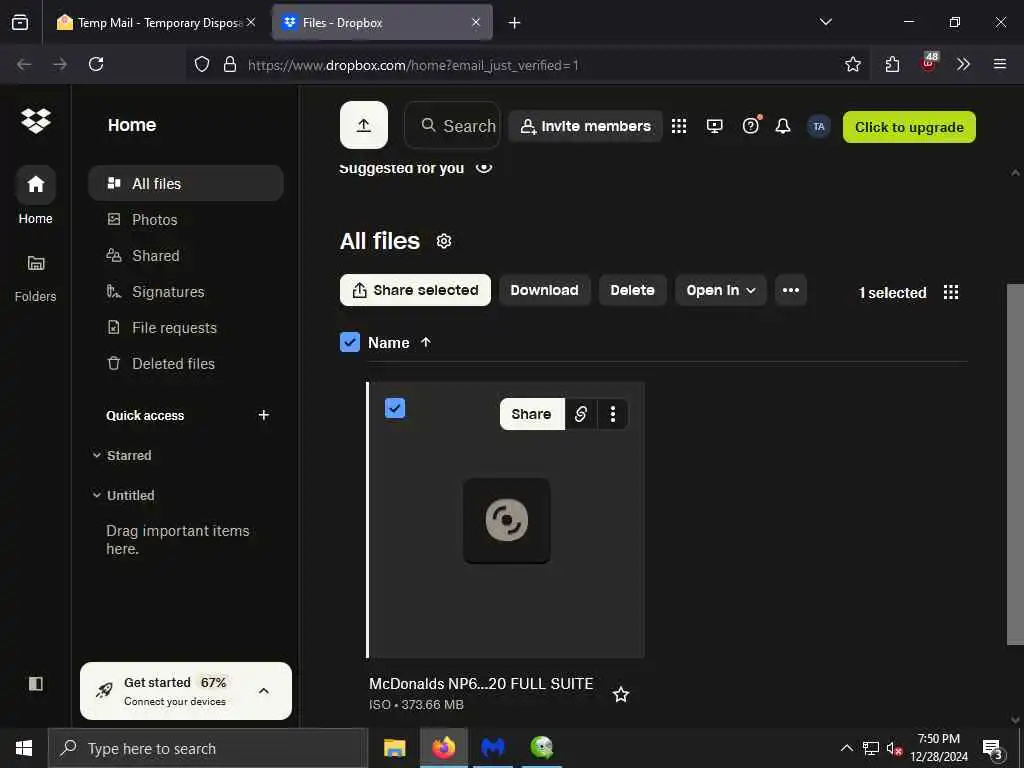The image size is (1024, 768).
Task: Open the notifications bell
Action: tap(783, 126)
